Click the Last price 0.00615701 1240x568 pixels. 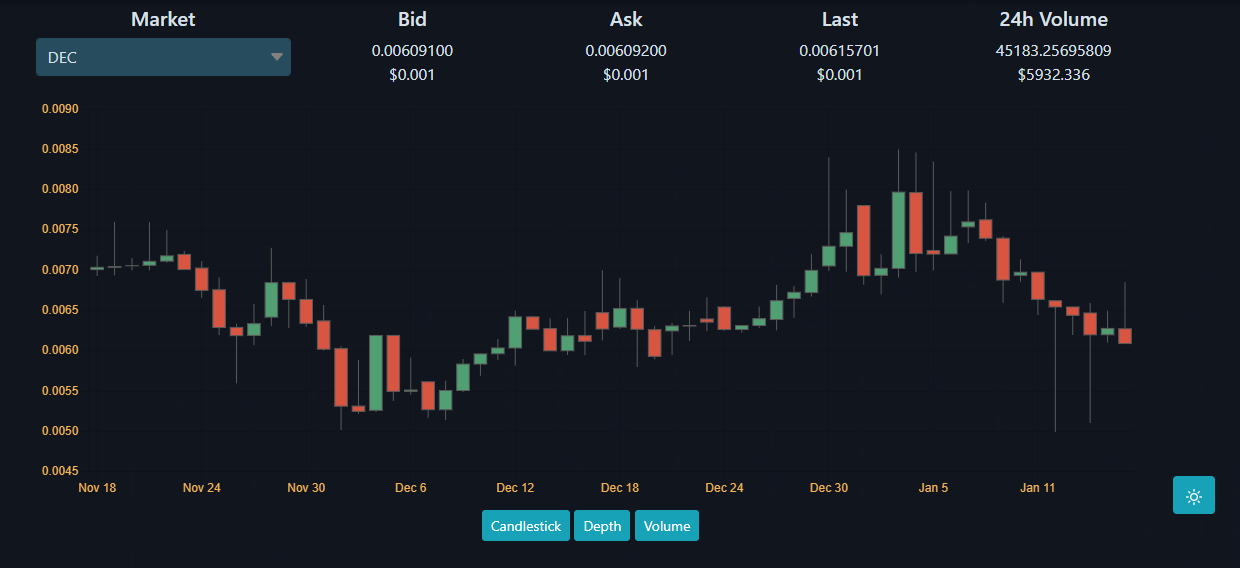tap(840, 50)
